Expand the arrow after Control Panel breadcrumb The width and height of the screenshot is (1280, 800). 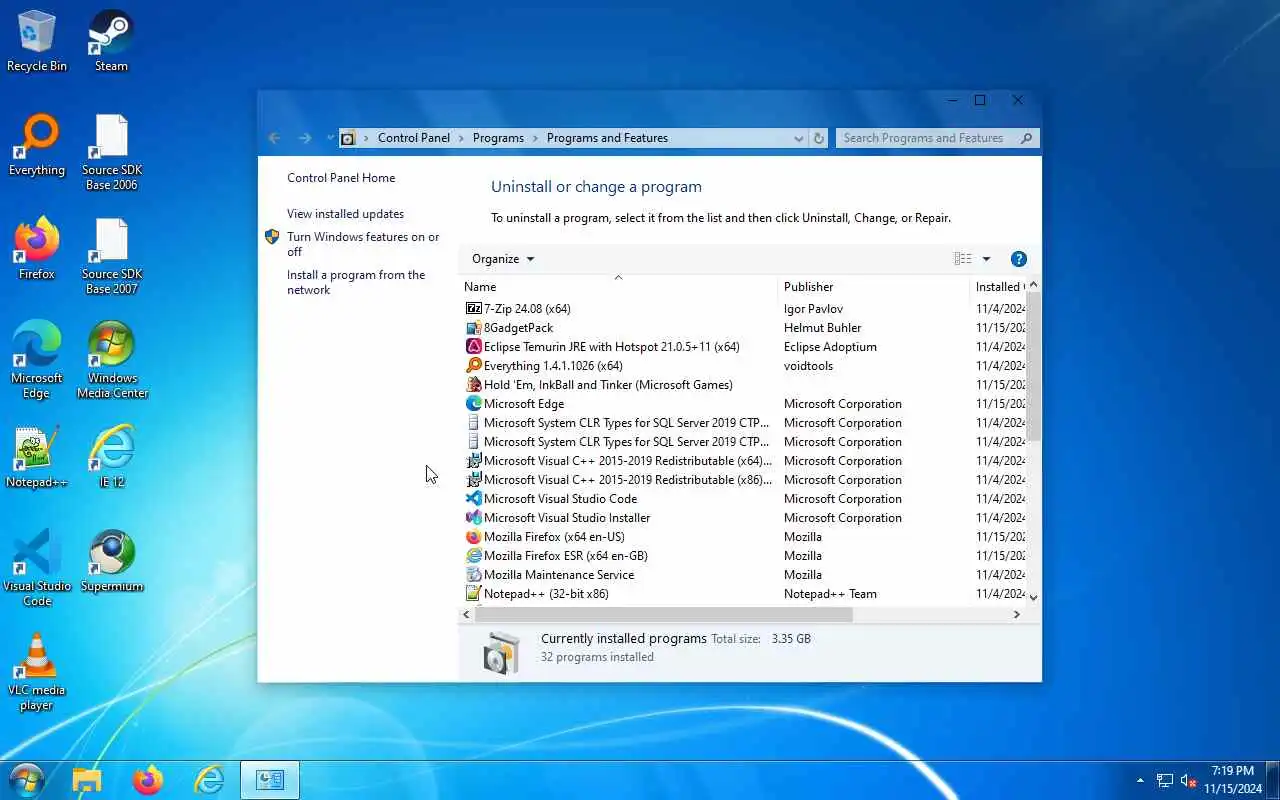461,138
